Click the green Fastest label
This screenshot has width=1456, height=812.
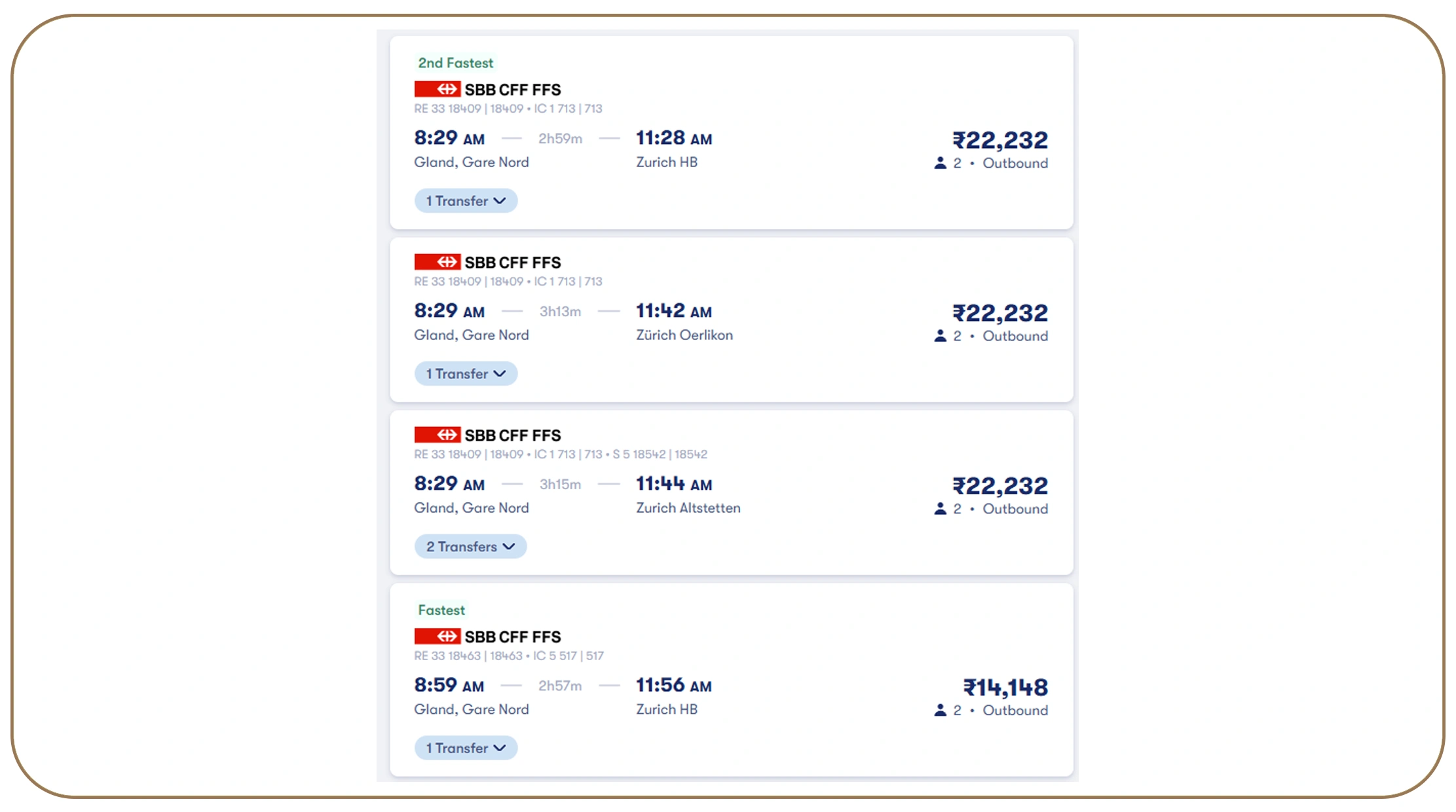tap(441, 610)
